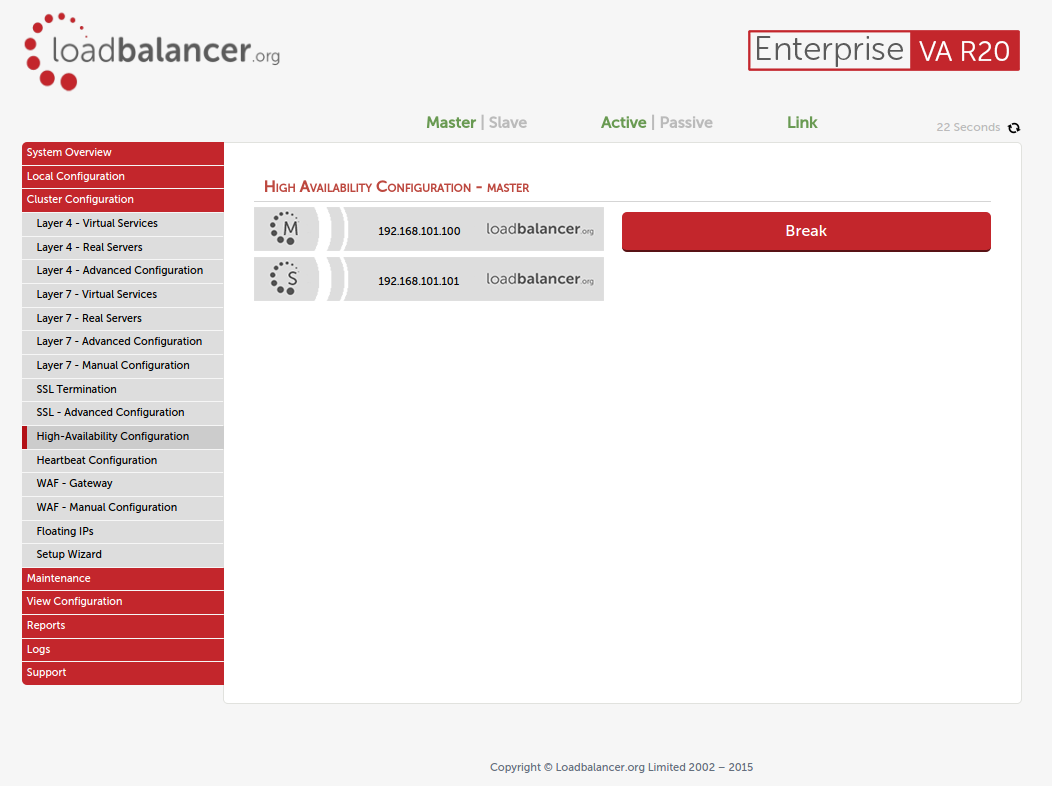1052x786 pixels.
Task: Open Heartbeat Configuration page
Action: 123,461
